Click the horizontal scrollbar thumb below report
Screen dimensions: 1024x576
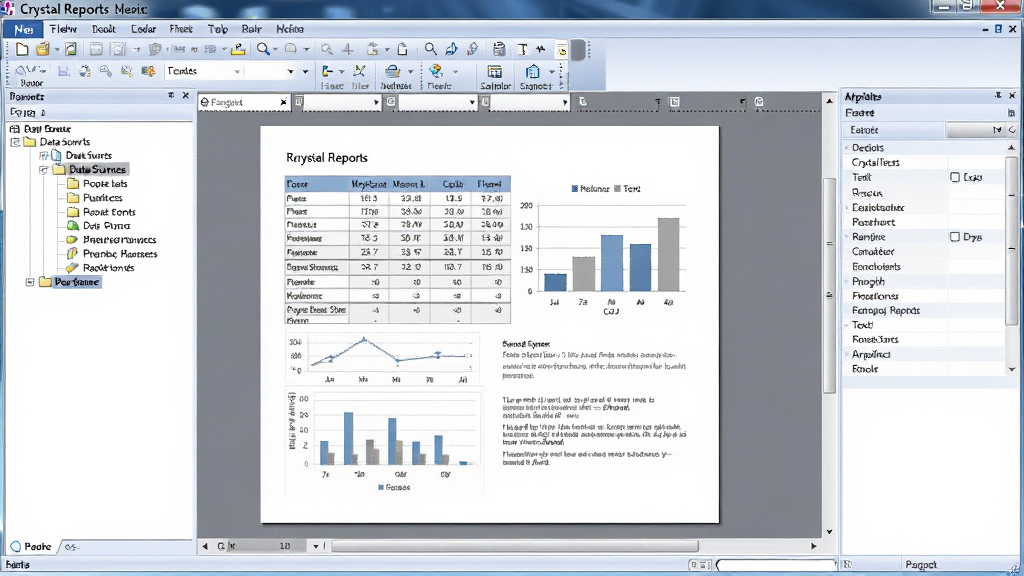tap(515, 546)
